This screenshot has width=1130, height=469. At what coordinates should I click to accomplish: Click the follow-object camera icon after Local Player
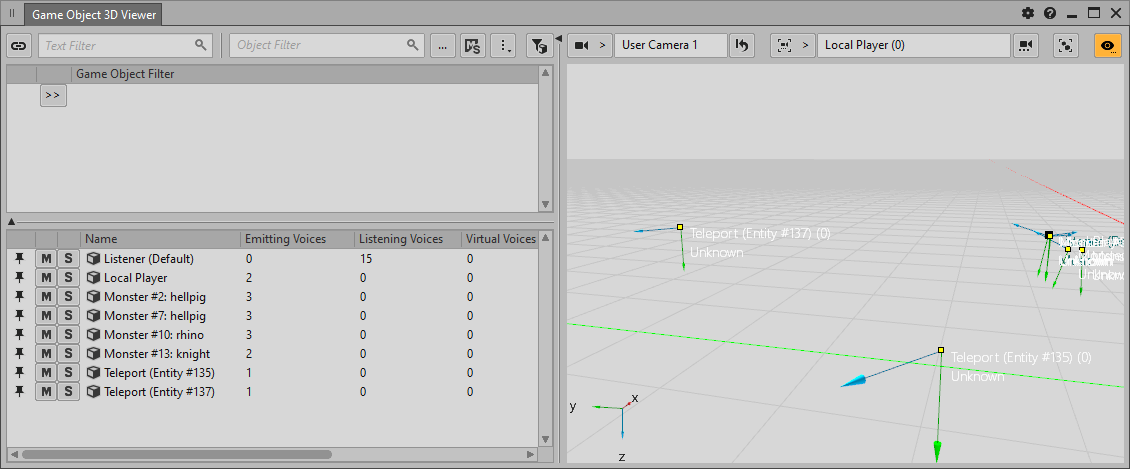click(x=1025, y=45)
